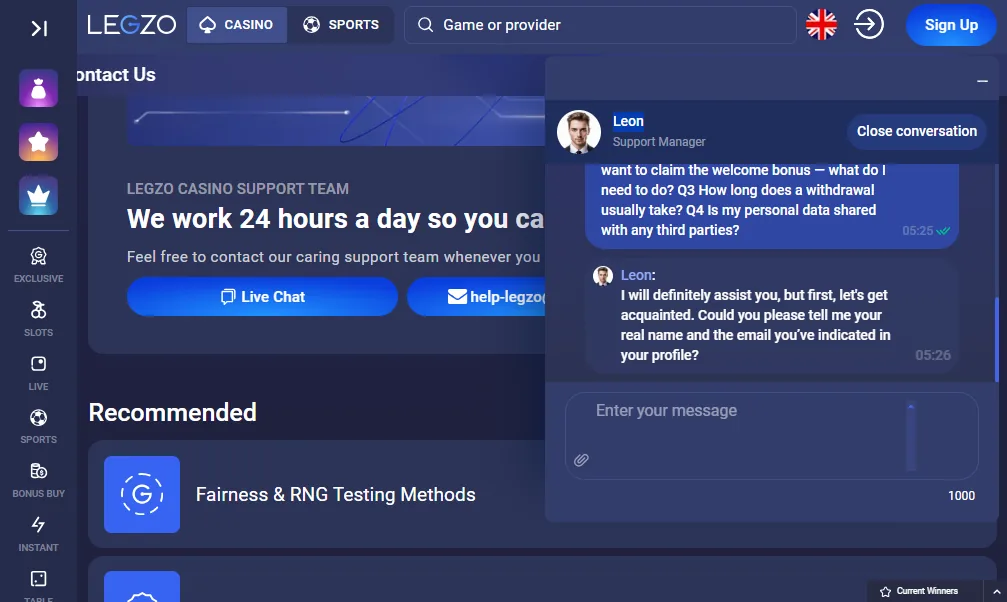Click the Support Manager subtitle

pos(659,142)
